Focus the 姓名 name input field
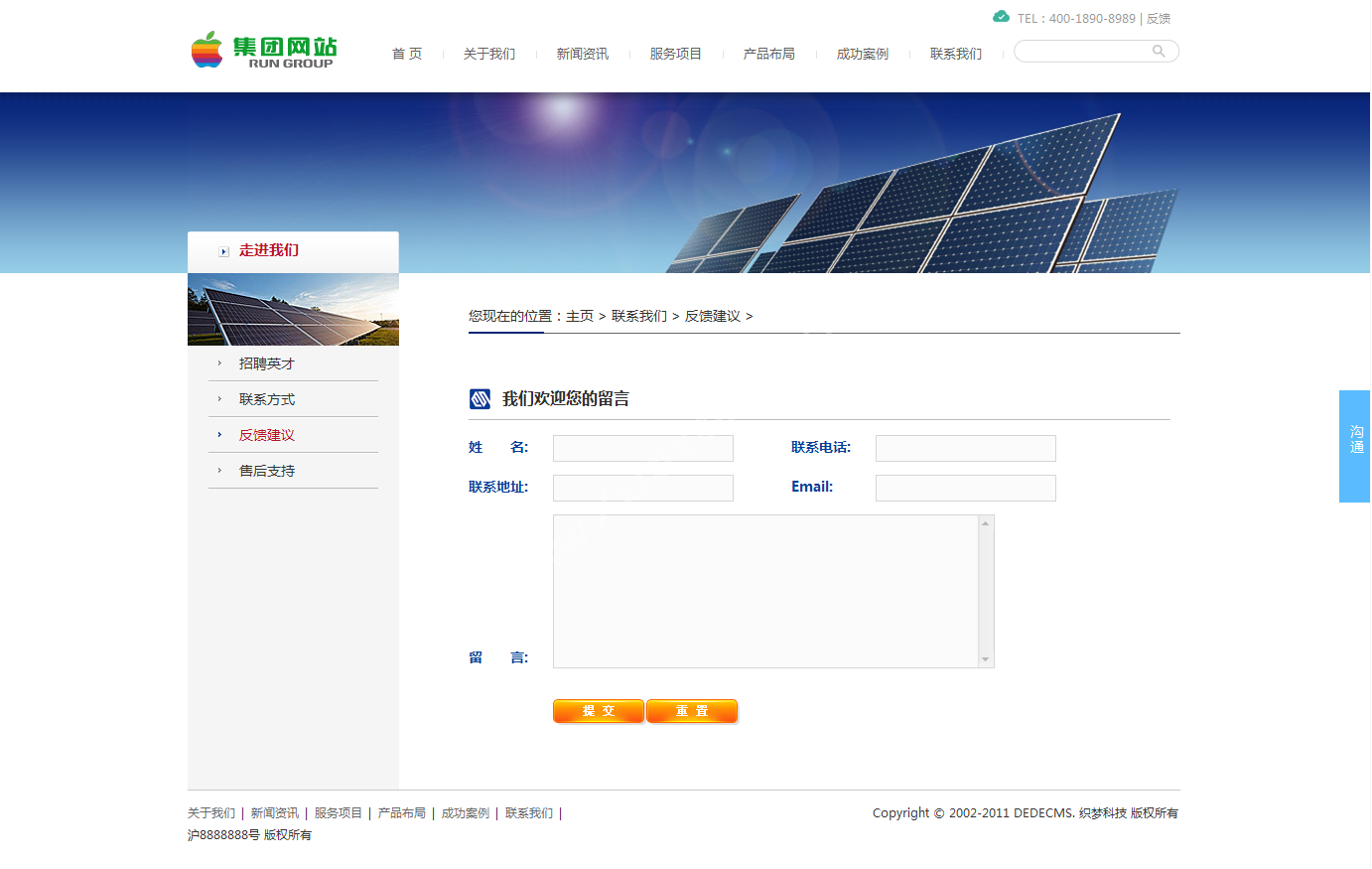Image resolution: width=1372 pixels, height=869 pixels. click(642, 448)
